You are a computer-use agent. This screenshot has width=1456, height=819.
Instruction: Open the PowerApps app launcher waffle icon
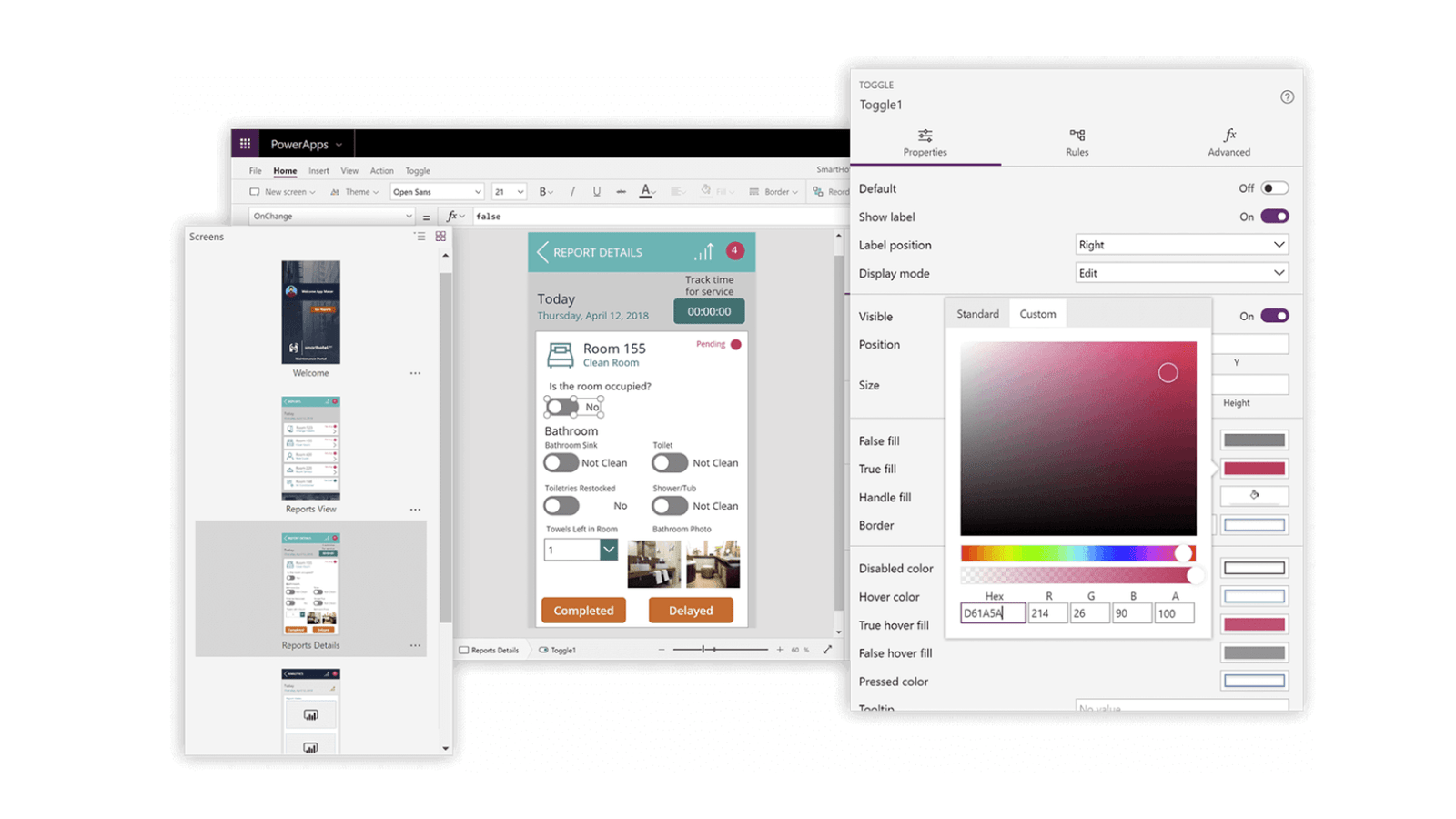pos(245,144)
